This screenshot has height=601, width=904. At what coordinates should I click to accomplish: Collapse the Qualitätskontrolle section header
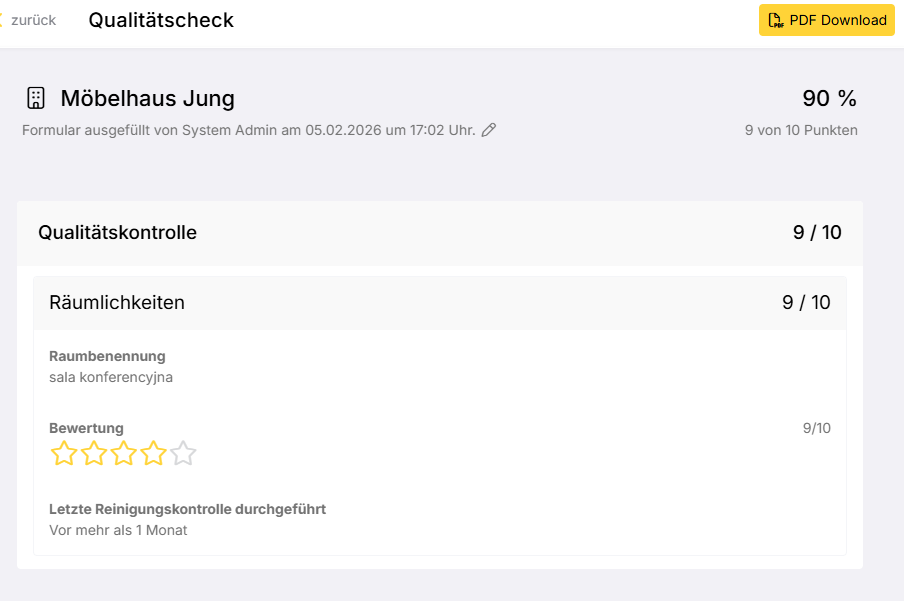point(118,233)
